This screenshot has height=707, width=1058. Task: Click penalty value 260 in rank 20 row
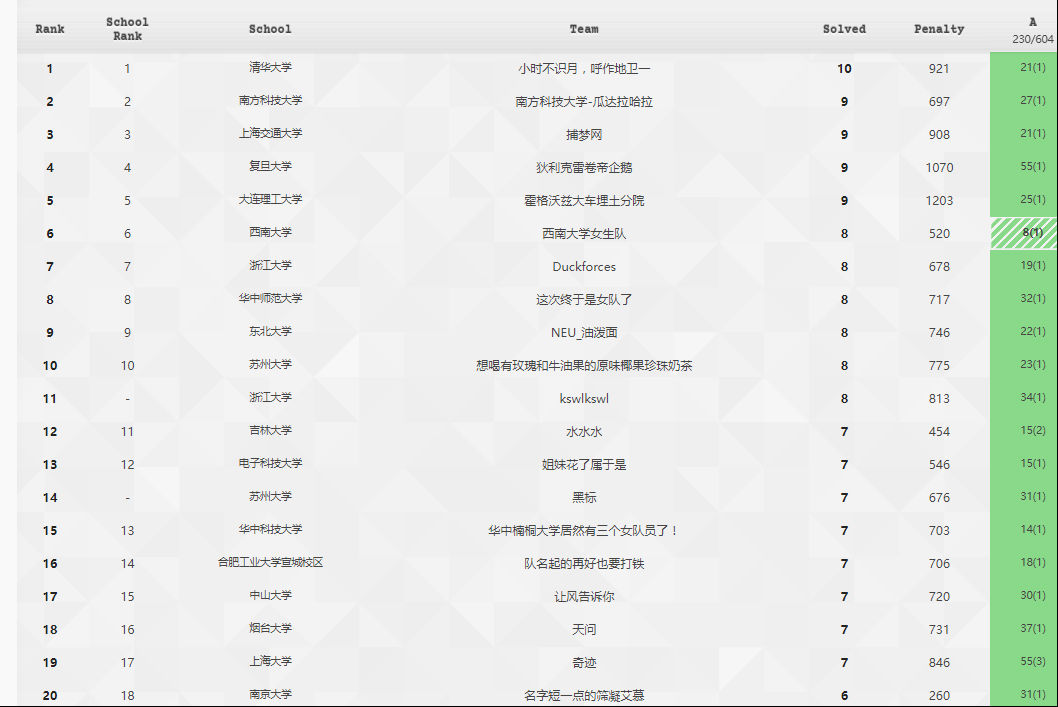point(939,695)
